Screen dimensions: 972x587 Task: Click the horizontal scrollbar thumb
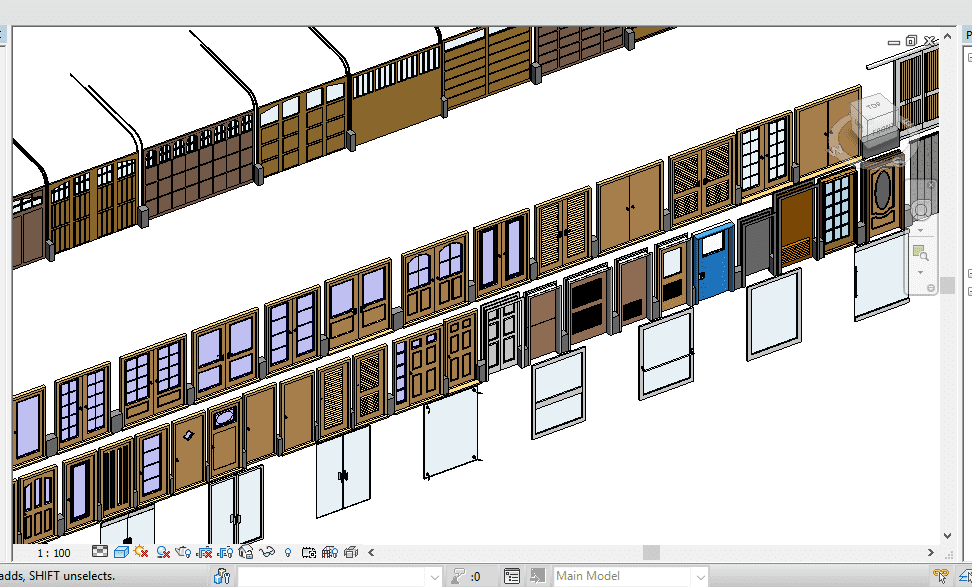click(651, 552)
